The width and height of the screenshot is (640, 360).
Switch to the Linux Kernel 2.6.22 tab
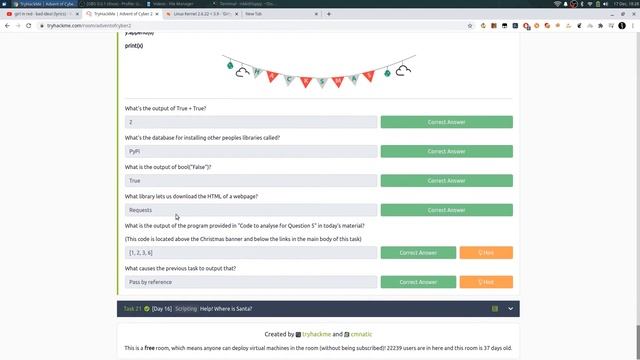pos(202,14)
